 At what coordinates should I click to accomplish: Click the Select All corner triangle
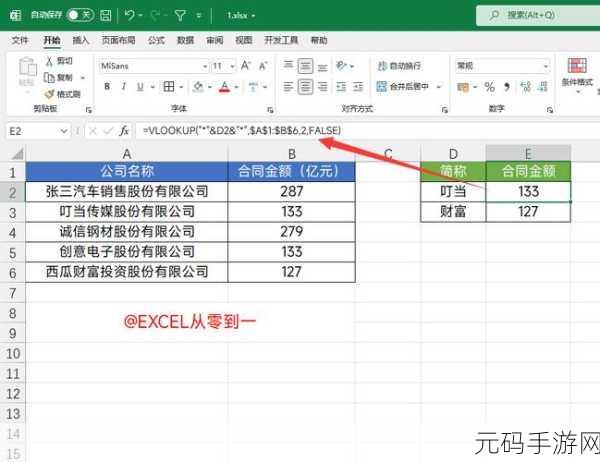[x=17, y=153]
